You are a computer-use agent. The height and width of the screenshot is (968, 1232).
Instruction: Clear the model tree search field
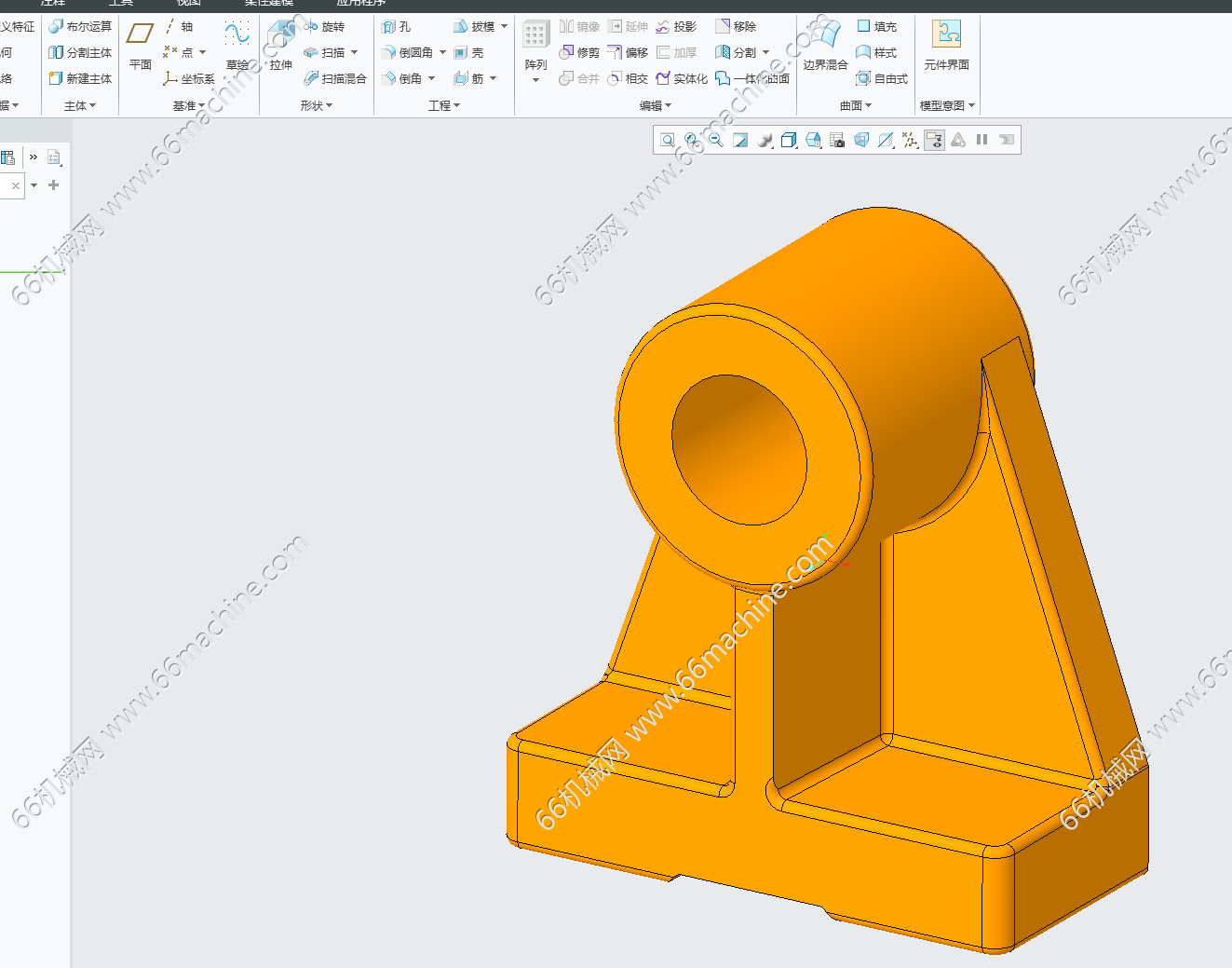coord(16,185)
